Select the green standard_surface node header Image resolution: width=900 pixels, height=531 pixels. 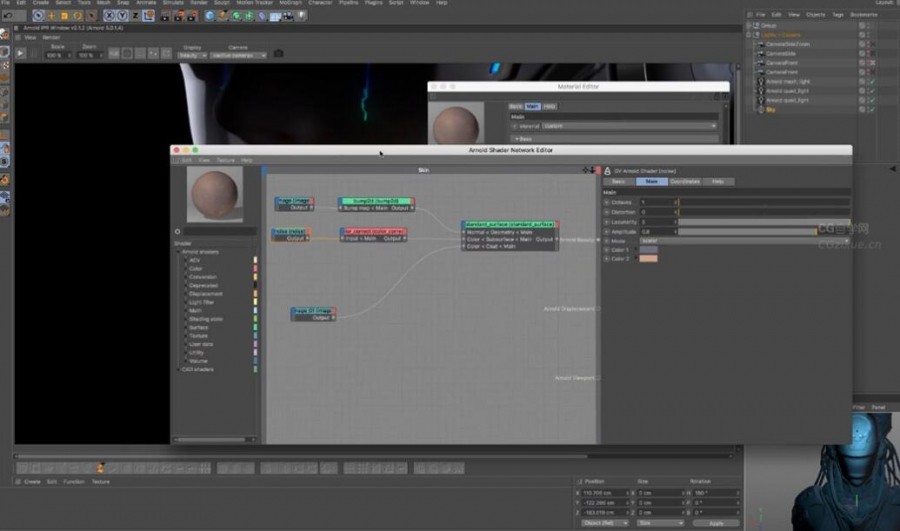(510, 224)
